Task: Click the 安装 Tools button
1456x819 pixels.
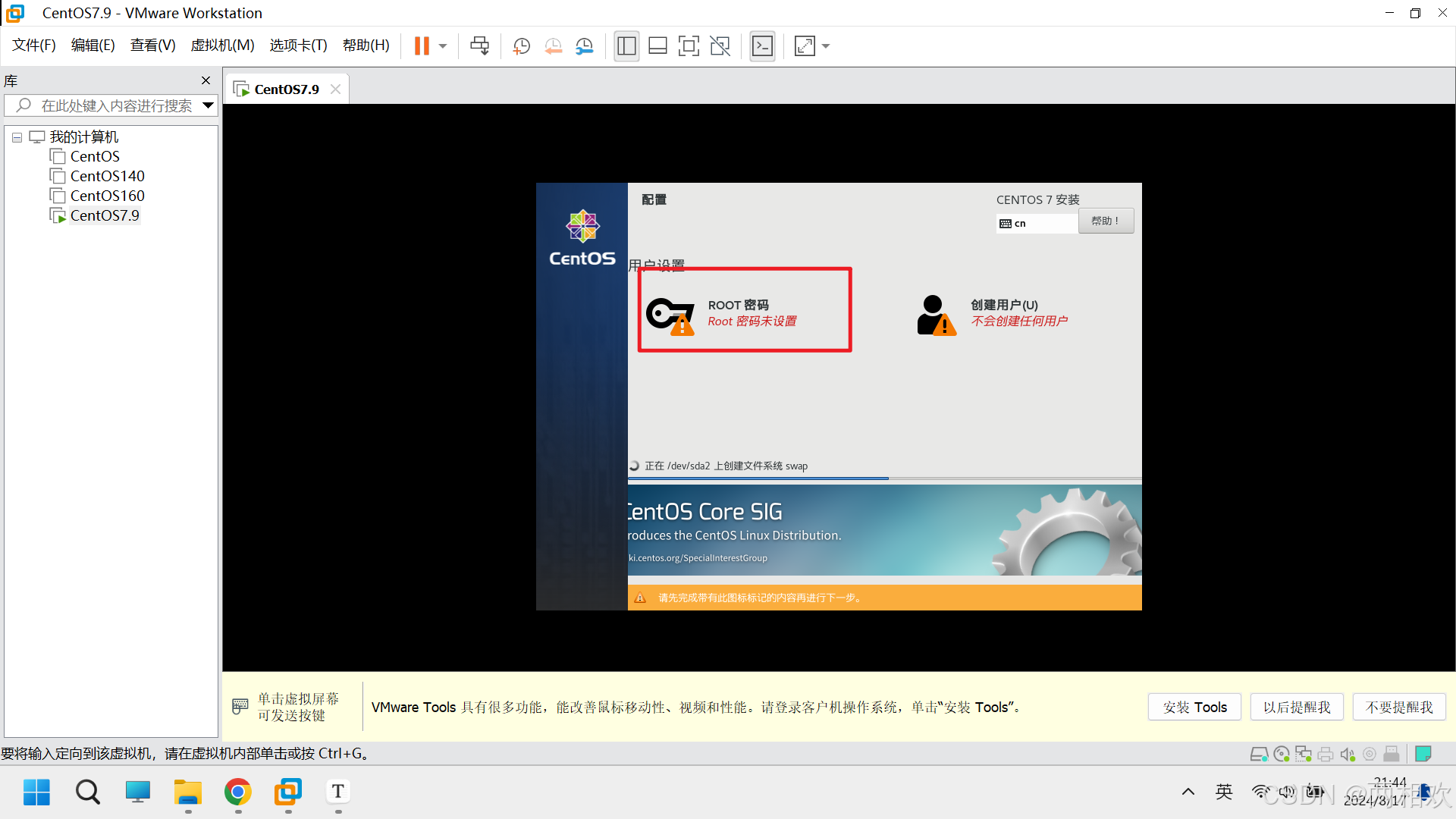Action: click(x=1194, y=707)
